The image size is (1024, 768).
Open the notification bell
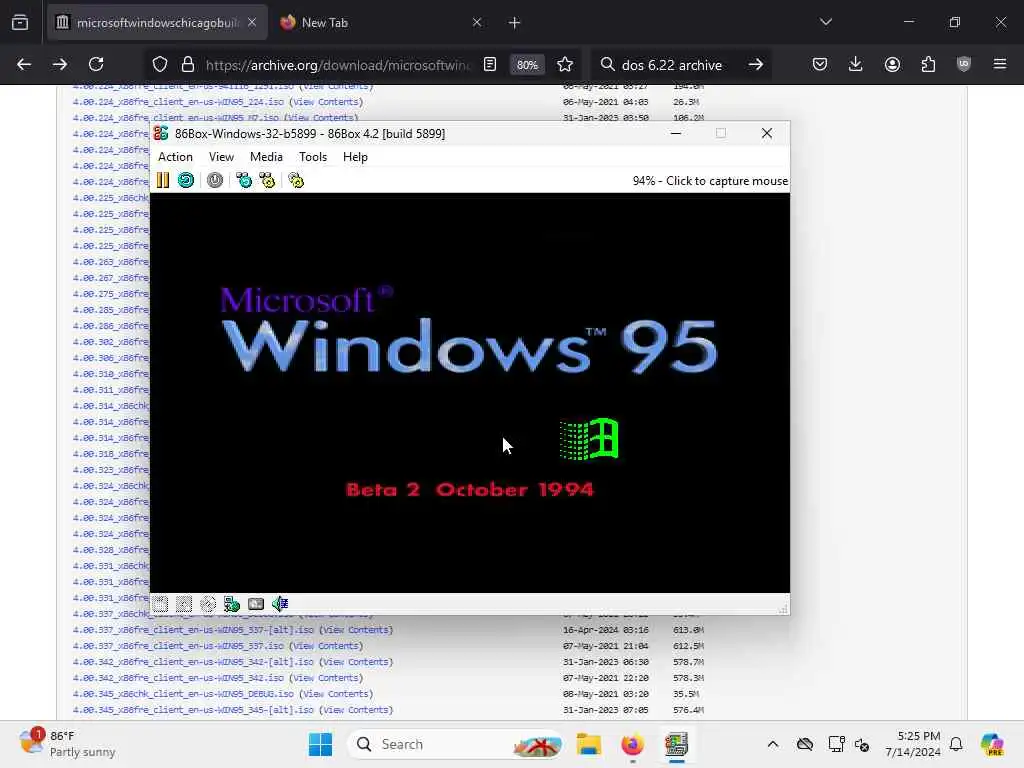pos(956,744)
